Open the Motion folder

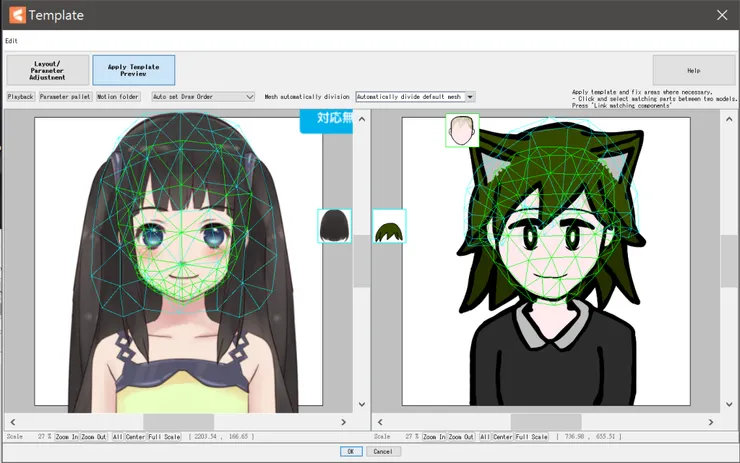(x=118, y=97)
